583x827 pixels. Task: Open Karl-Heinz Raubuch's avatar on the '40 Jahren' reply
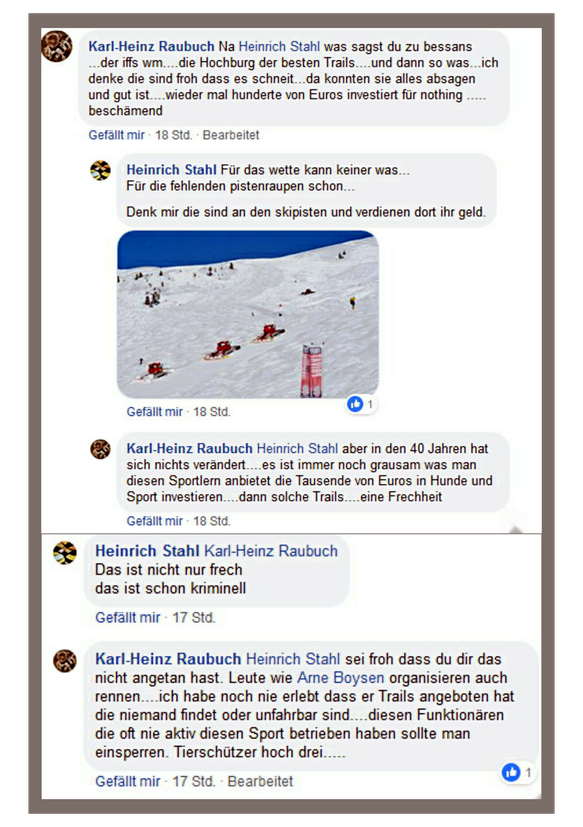click(100, 449)
